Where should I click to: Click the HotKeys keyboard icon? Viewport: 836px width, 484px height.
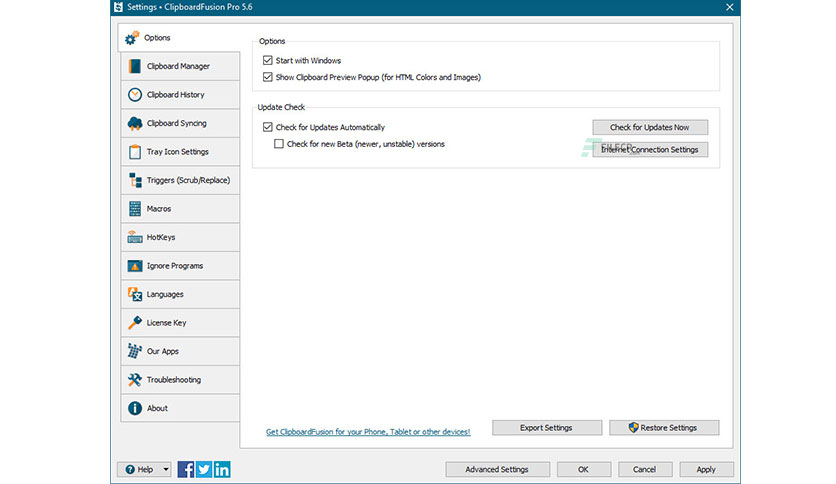[135, 237]
